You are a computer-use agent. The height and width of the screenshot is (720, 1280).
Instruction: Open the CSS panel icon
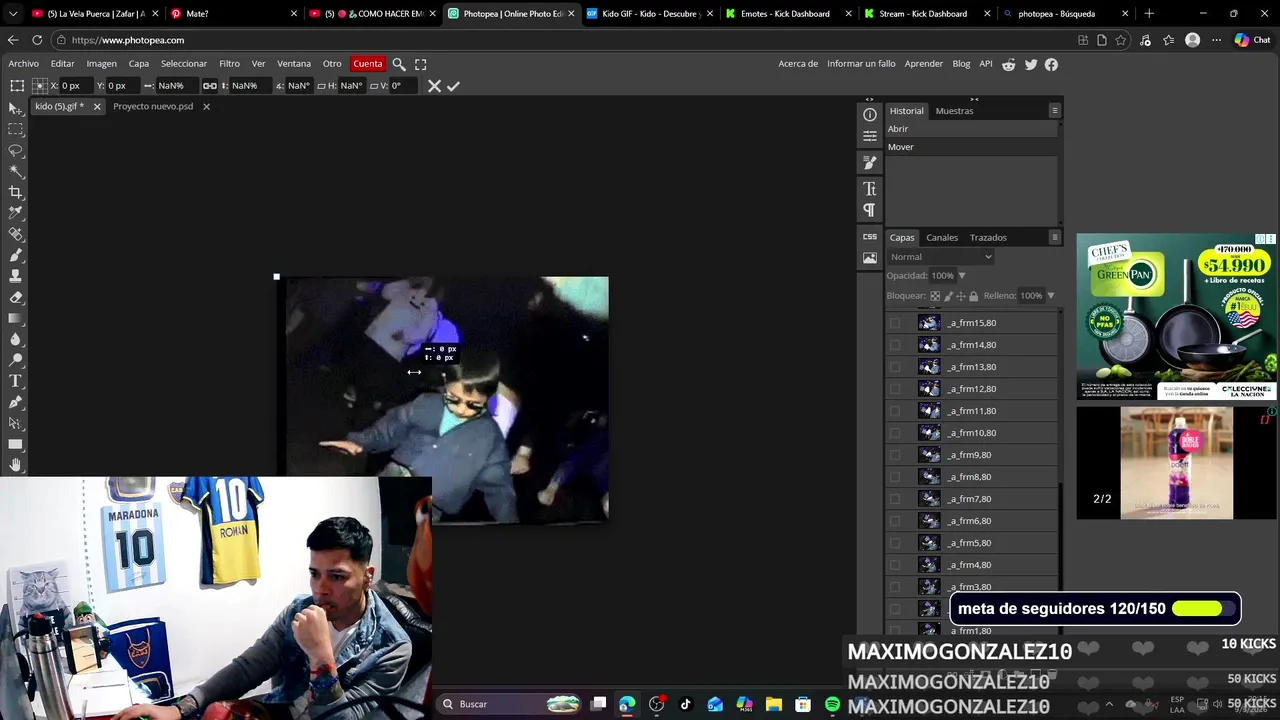[870, 237]
